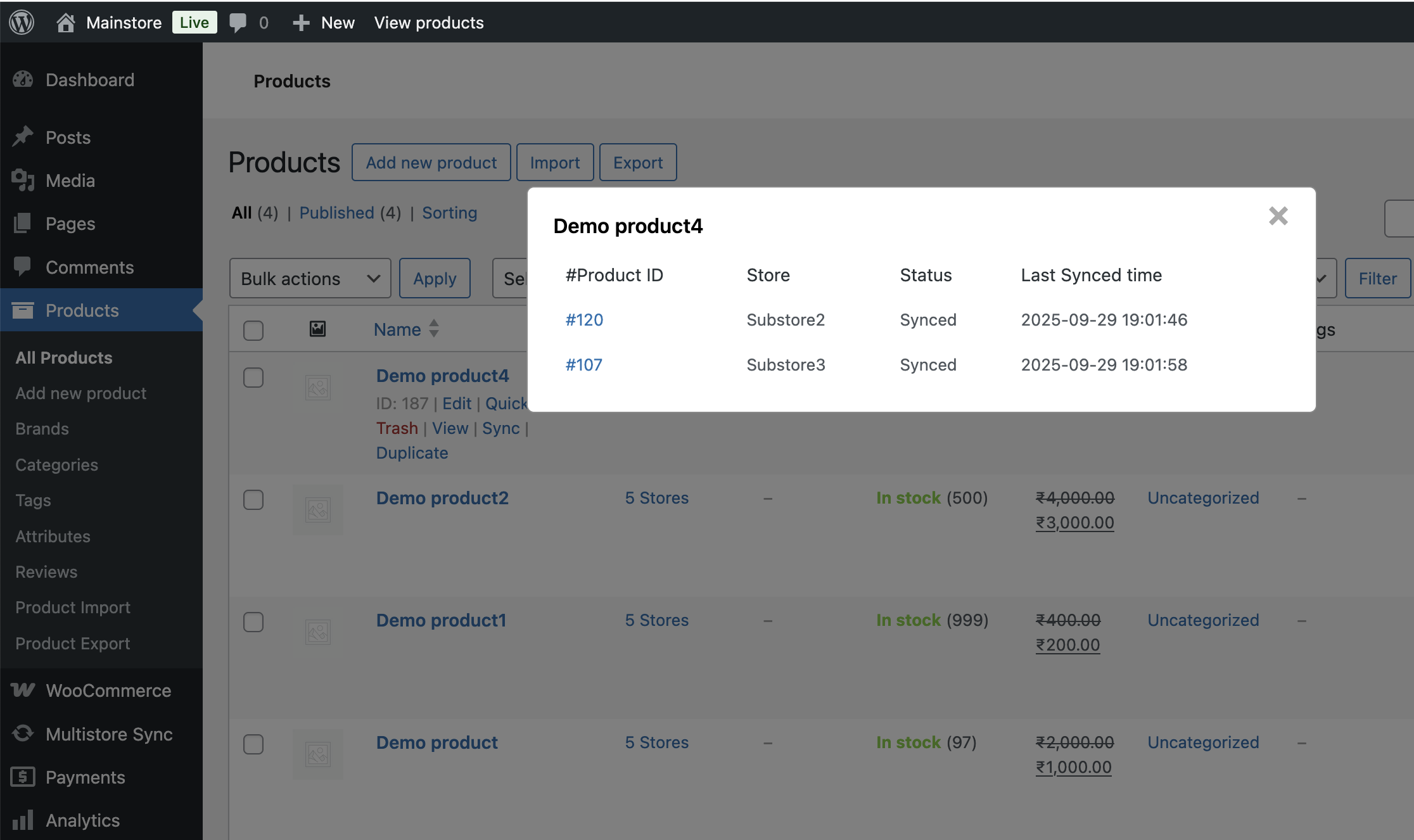Screen dimensions: 1414x840
Task: Click the Add new product button
Action: pos(431,163)
